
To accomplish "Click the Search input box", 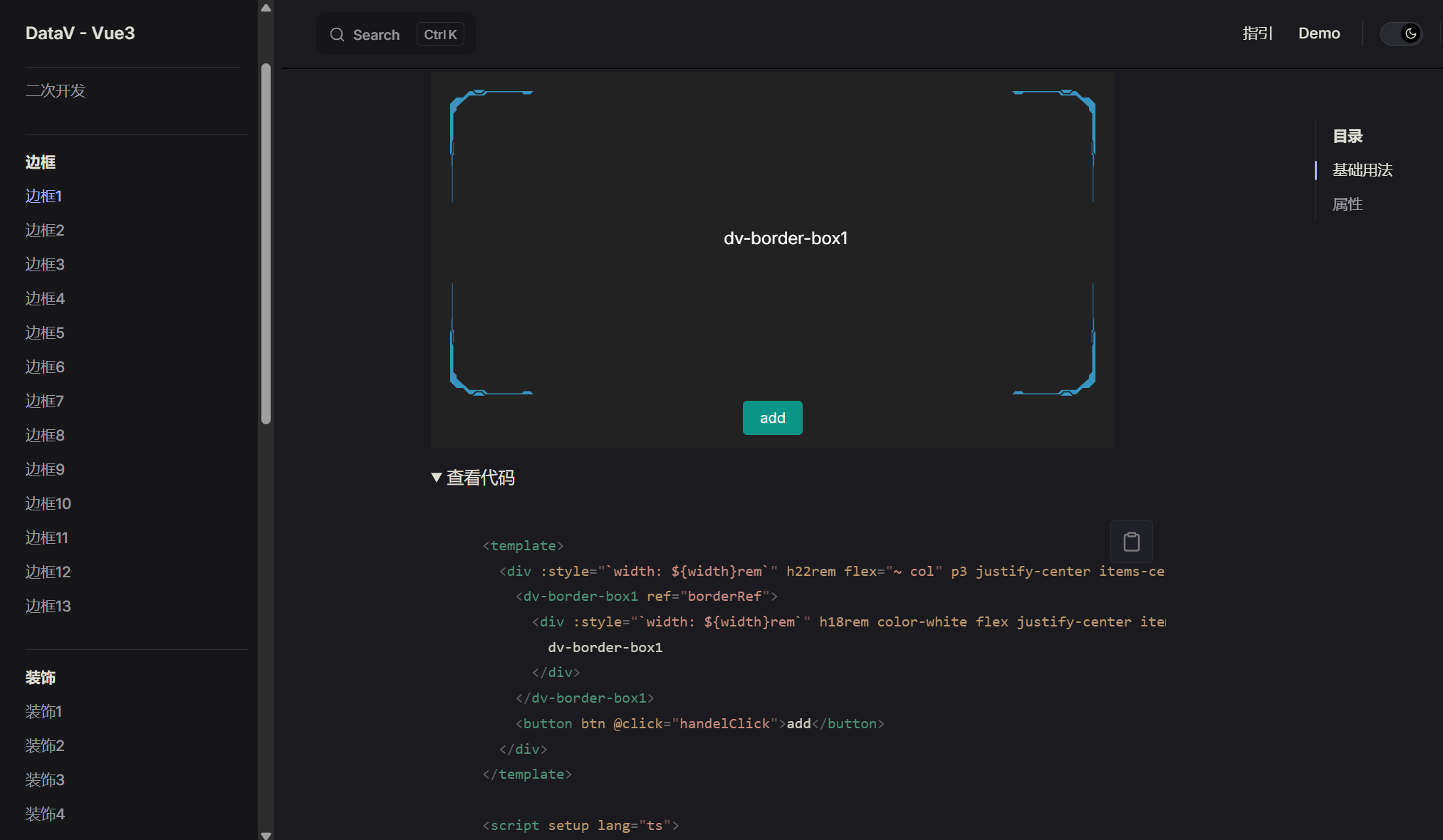I will coord(375,35).
